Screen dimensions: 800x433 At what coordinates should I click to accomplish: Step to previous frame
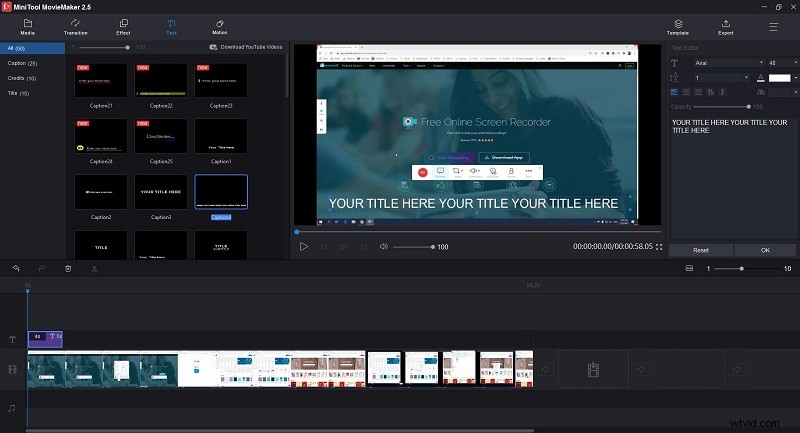(x=323, y=246)
